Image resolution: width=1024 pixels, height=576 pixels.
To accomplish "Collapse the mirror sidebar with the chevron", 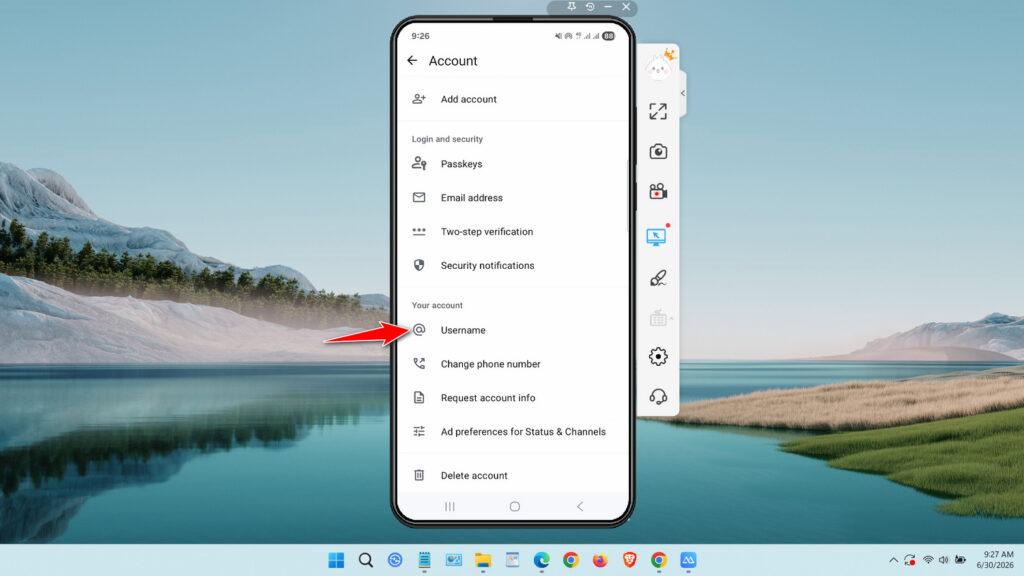I will coord(682,93).
